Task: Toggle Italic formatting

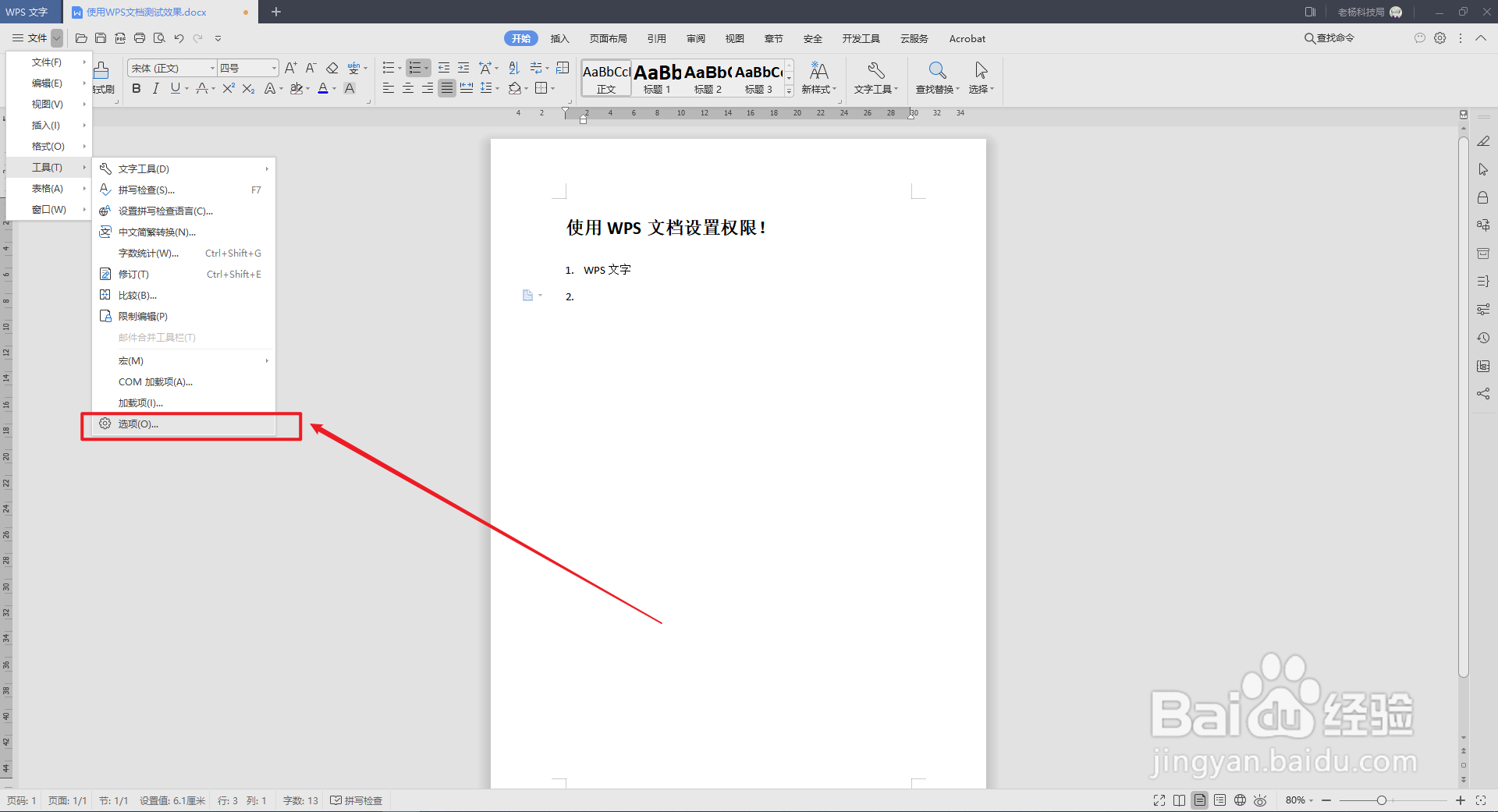Action: point(156,89)
